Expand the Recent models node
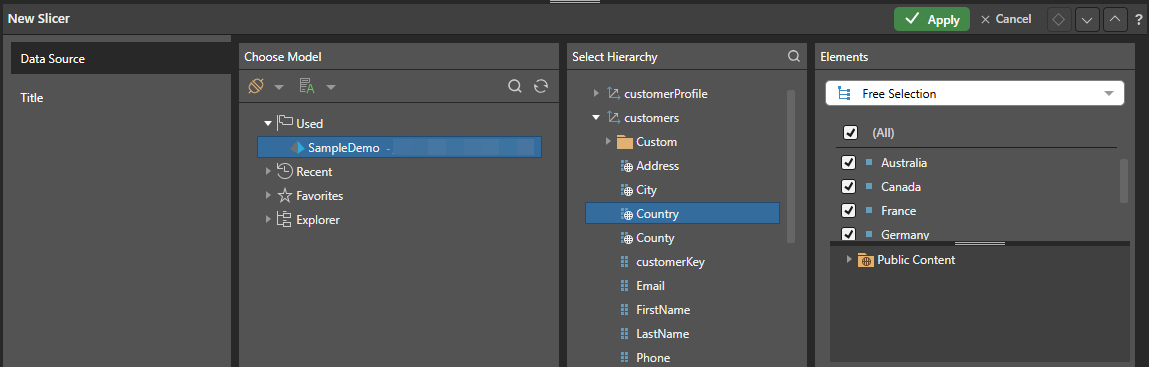The image size is (1149, 367). 268,171
